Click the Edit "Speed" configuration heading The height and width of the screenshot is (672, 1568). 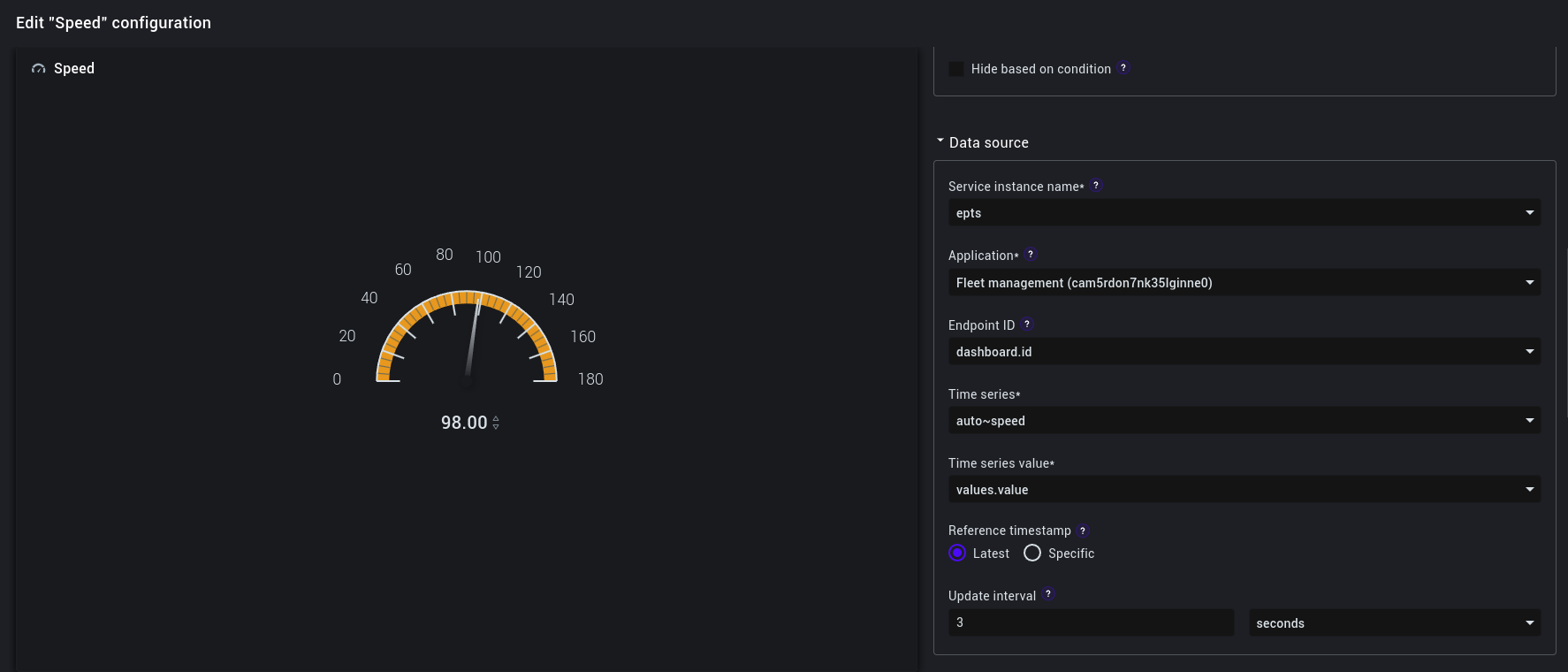click(x=113, y=23)
